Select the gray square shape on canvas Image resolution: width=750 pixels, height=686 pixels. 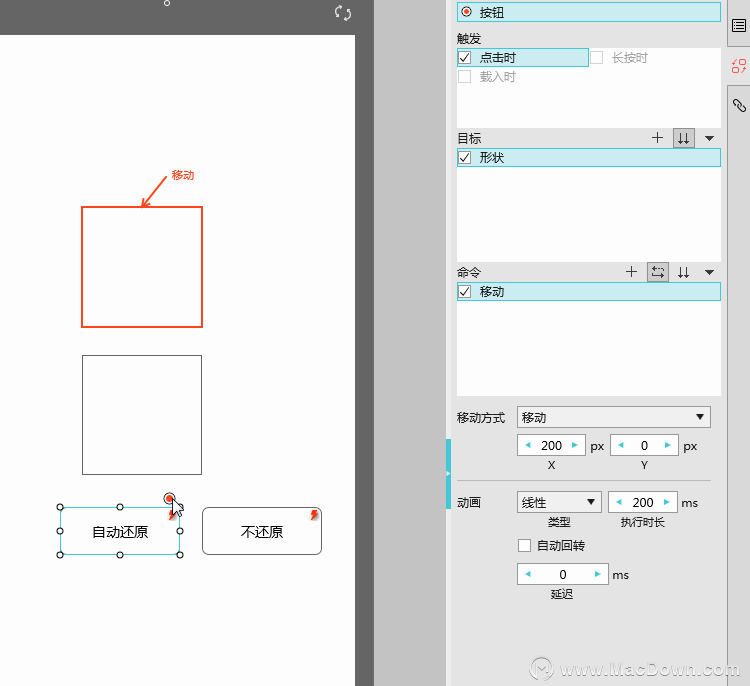pos(142,415)
